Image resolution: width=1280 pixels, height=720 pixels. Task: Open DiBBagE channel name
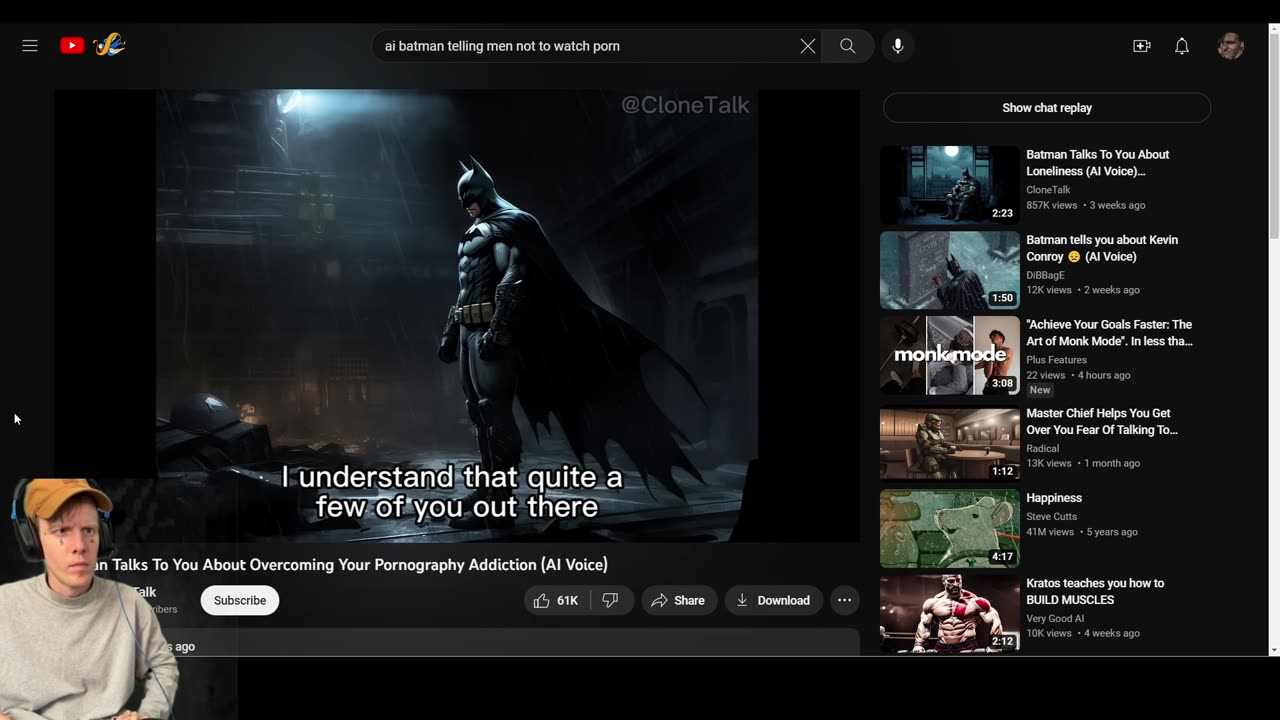(1045, 275)
